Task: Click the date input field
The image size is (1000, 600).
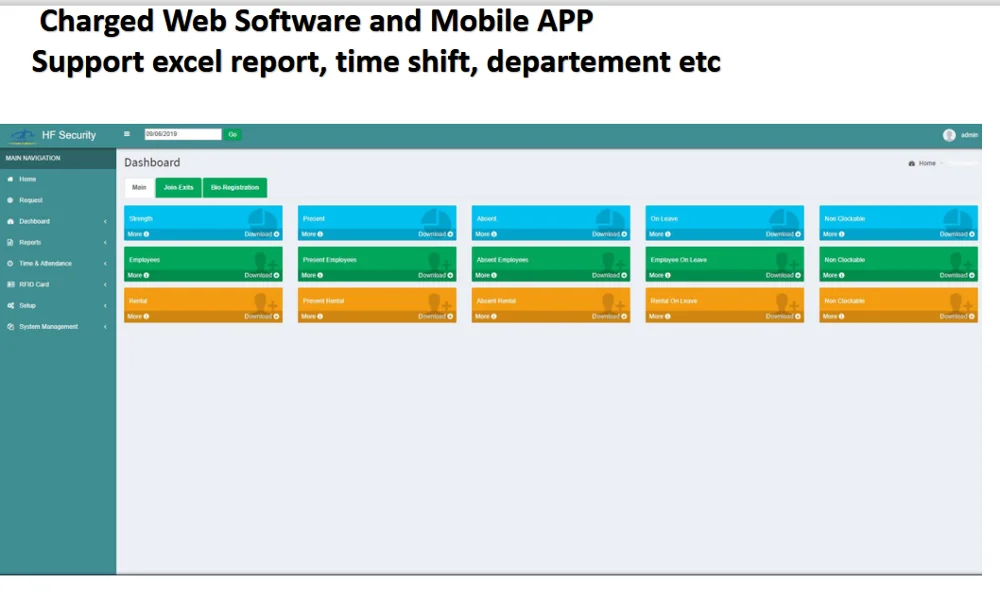Action: point(182,134)
